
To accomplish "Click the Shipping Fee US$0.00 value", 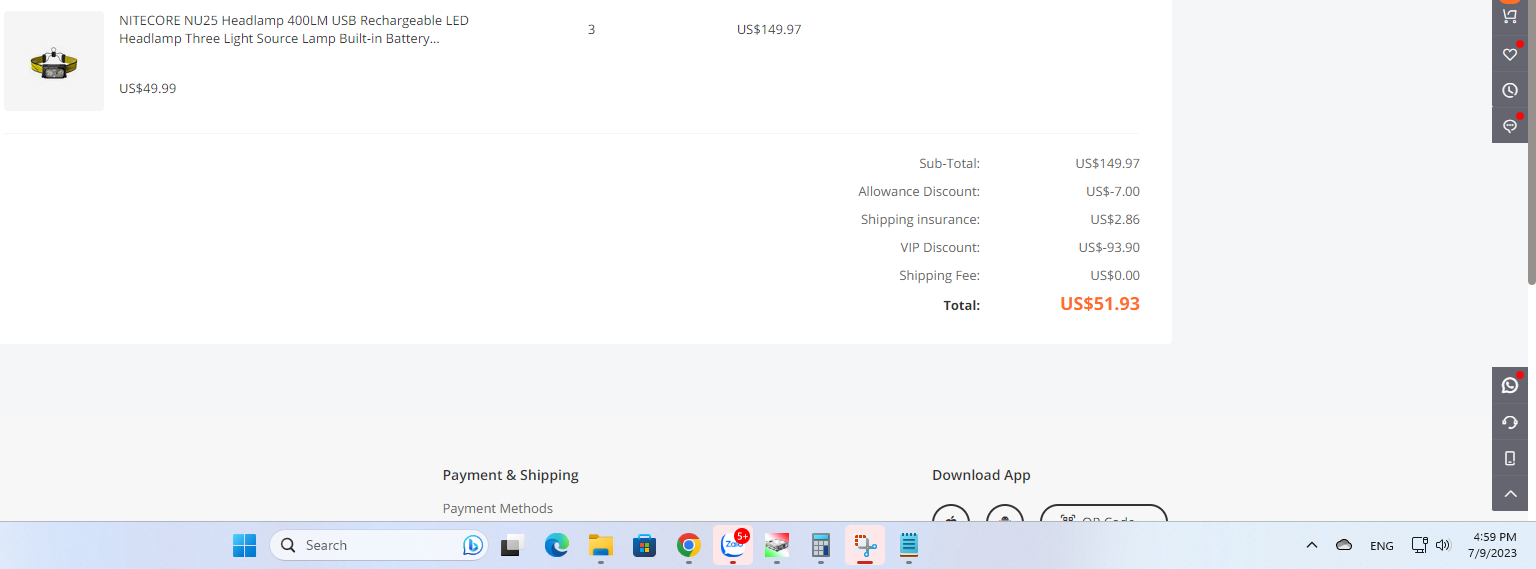I will pos(1115,275).
